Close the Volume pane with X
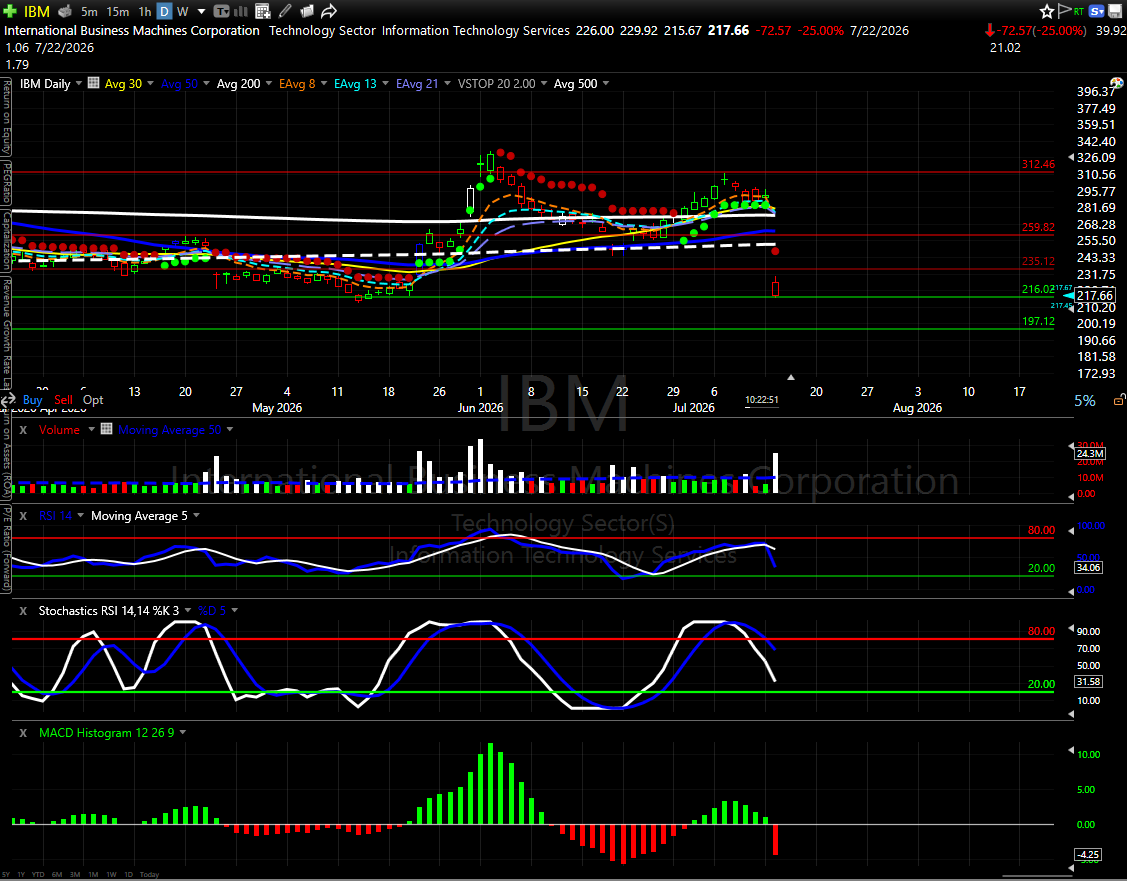 pyautogui.click(x=24, y=429)
